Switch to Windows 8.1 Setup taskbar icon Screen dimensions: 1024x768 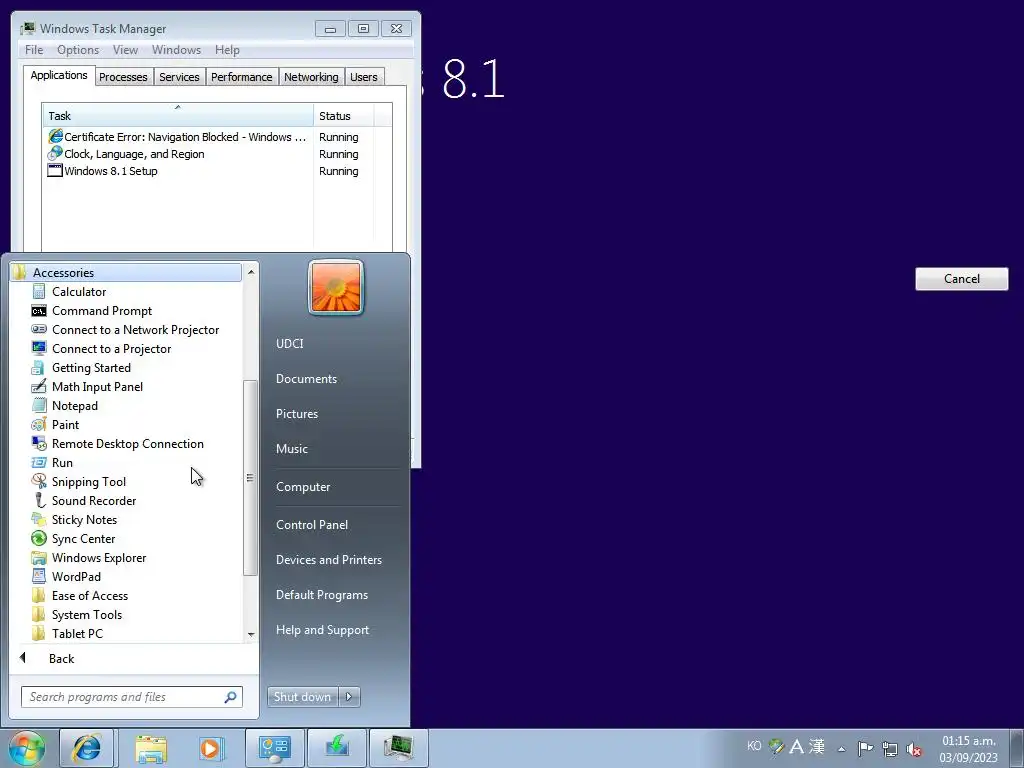336,748
